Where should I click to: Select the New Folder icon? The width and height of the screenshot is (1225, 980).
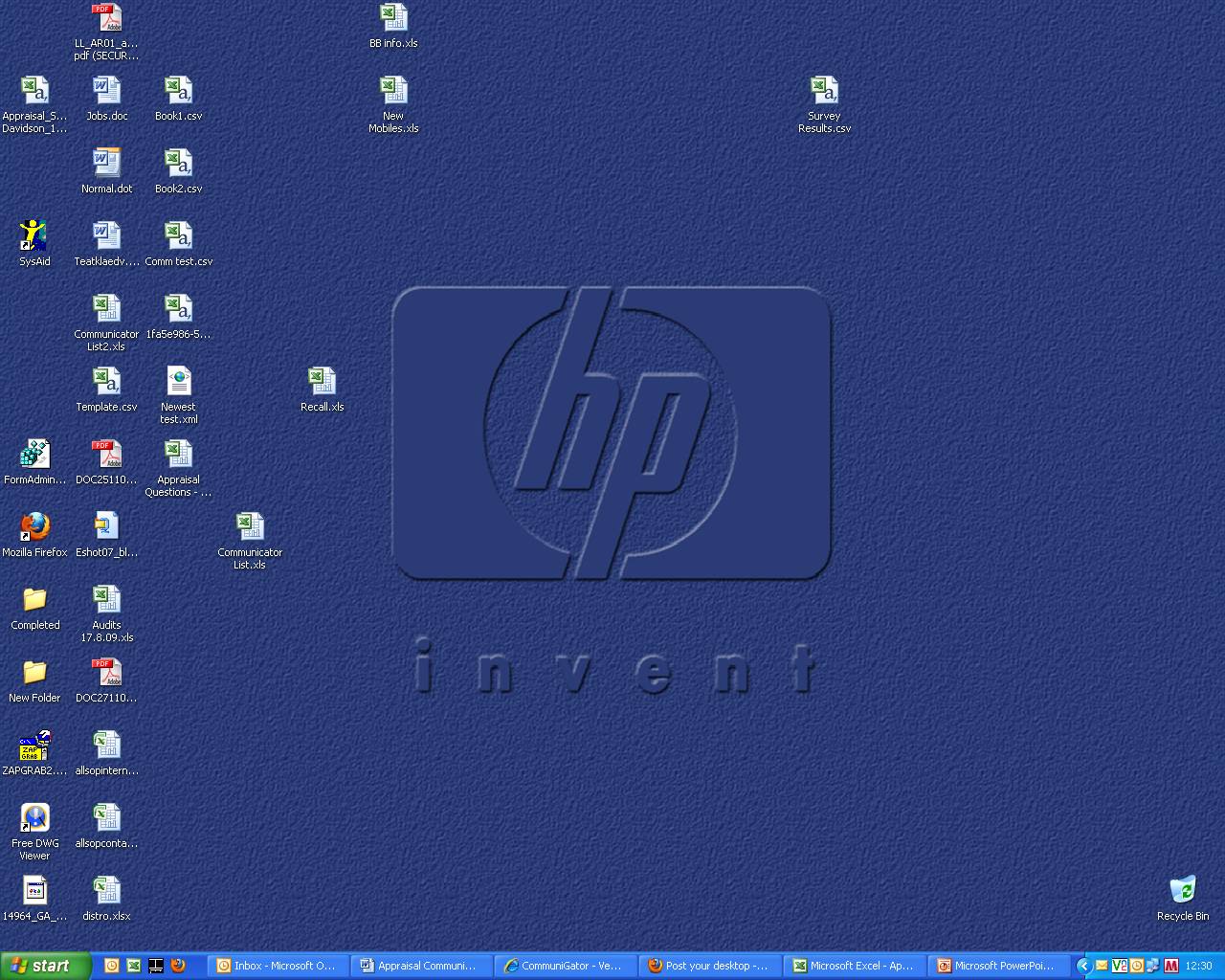coord(35,680)
